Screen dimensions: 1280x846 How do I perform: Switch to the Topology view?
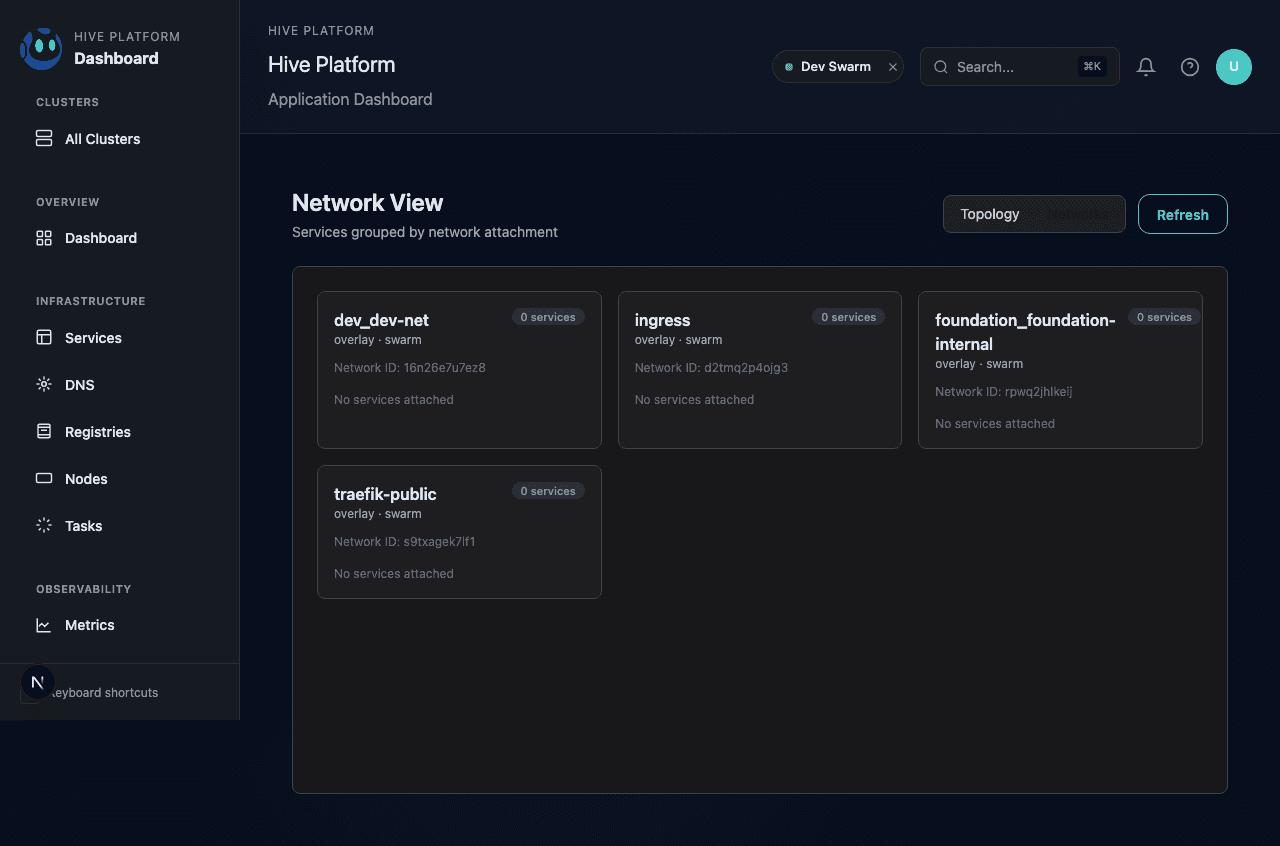(989, 214)
